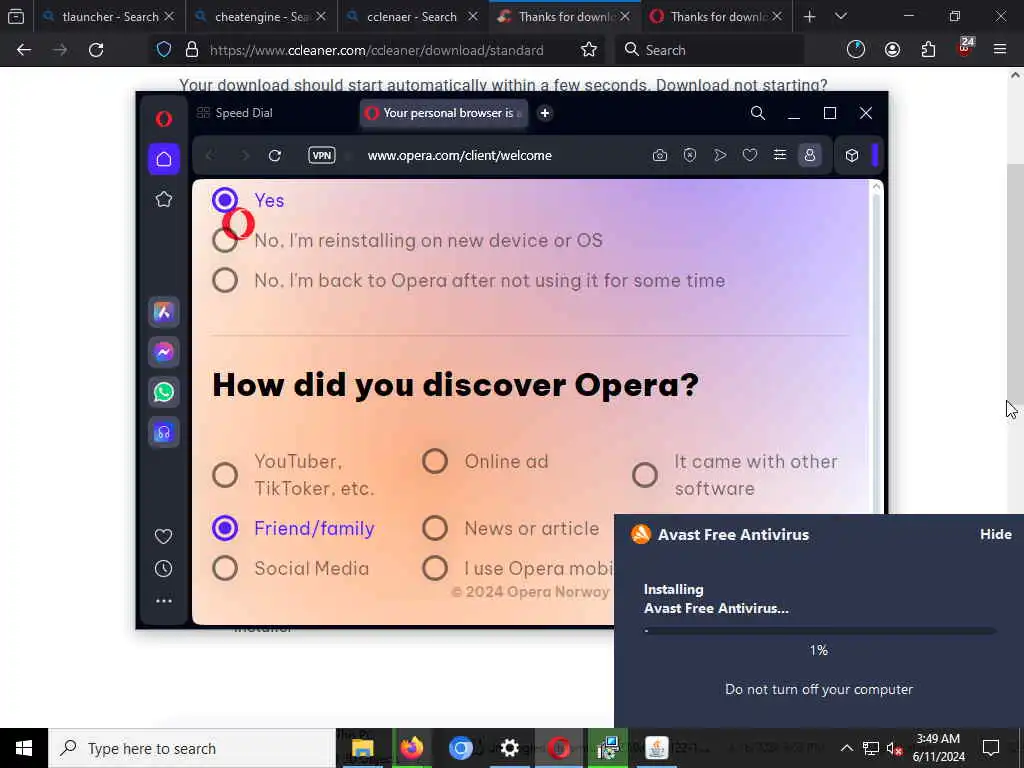Open sidebar setup three-dots menu
1024x768 pixels.
(x=164, y=600)
